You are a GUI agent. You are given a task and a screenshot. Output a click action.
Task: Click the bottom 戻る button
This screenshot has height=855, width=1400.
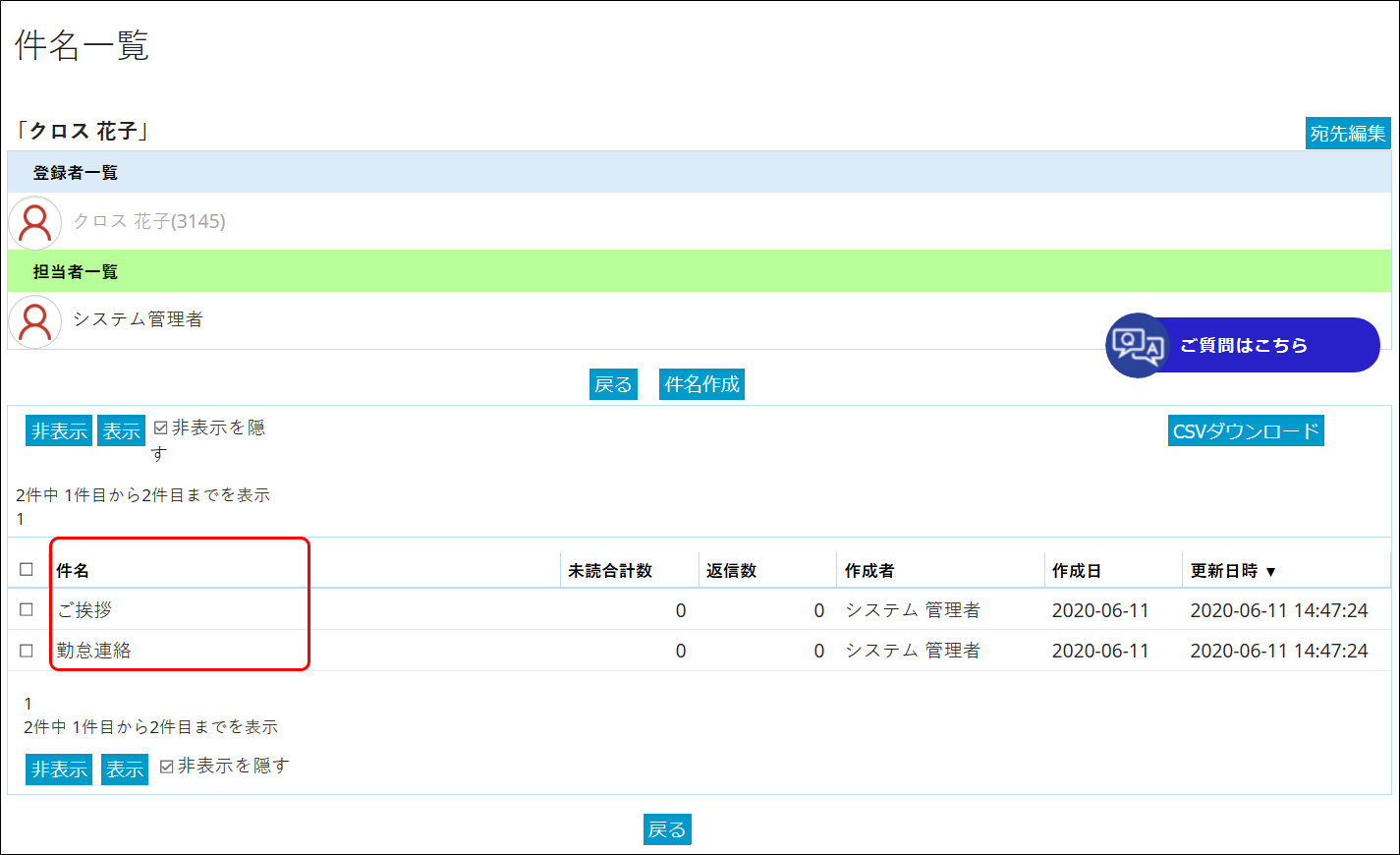coord(667,829)
